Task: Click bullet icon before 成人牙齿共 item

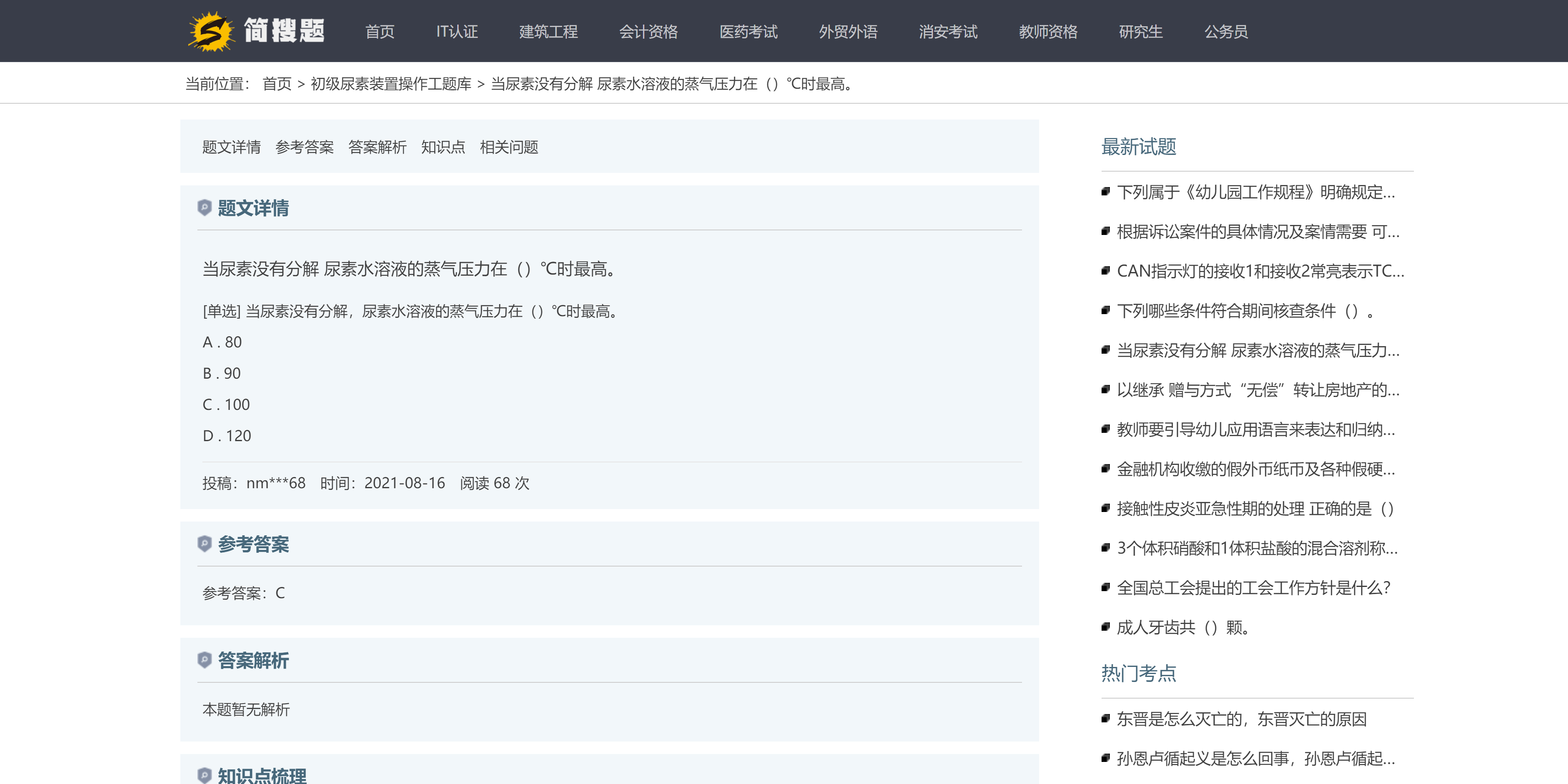Action: pos(1105,627)
